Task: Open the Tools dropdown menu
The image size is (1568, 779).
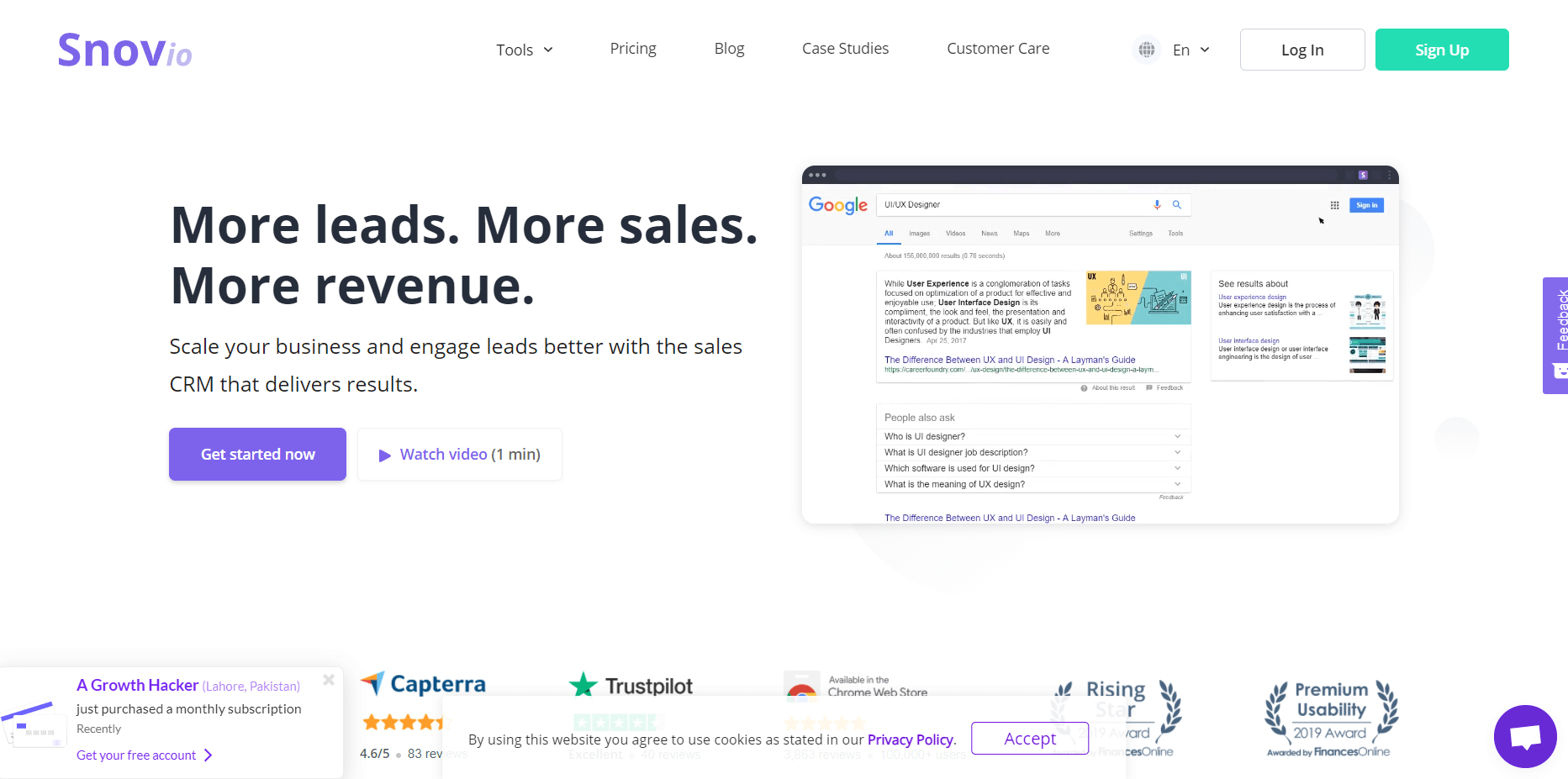Action: (525, 50)
